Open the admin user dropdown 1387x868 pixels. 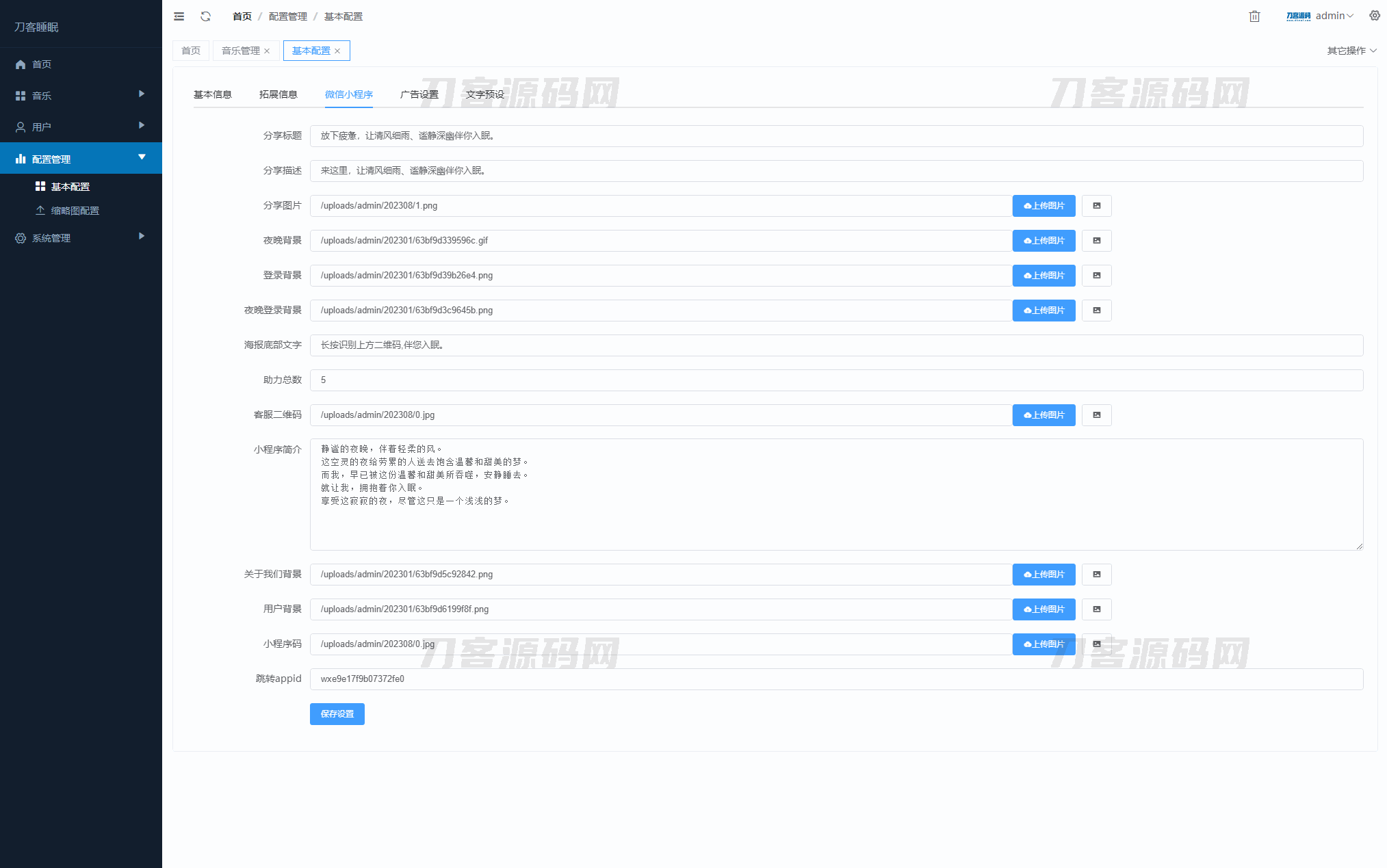[1332, 16]
